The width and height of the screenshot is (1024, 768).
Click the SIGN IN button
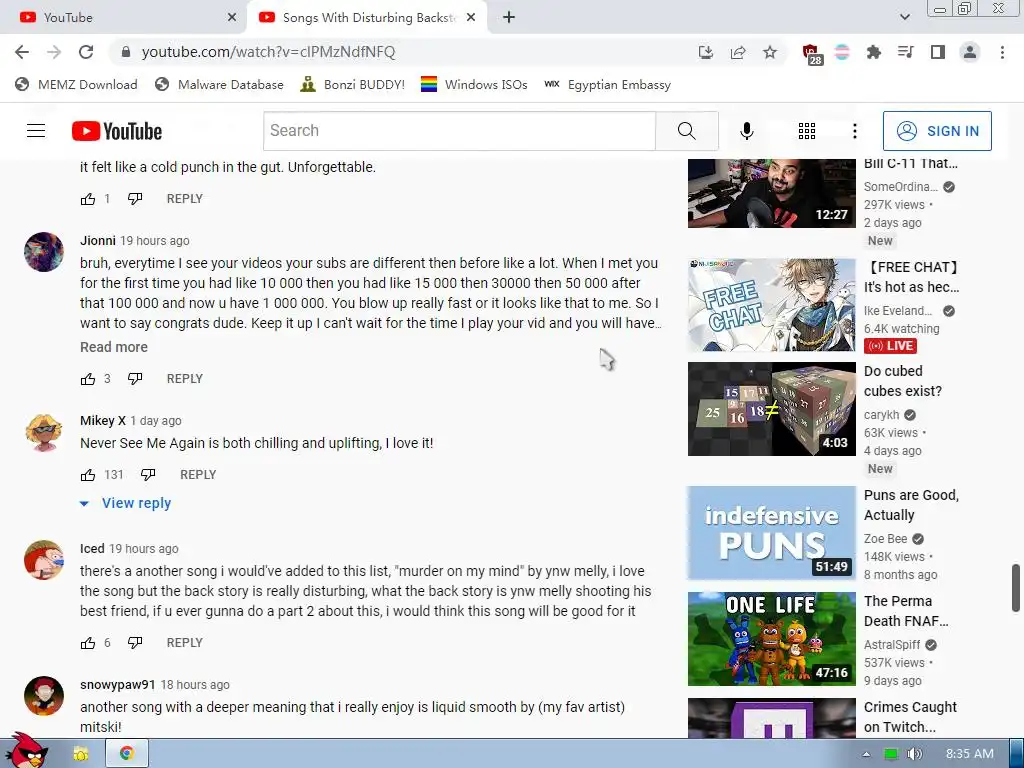point(937,131)
